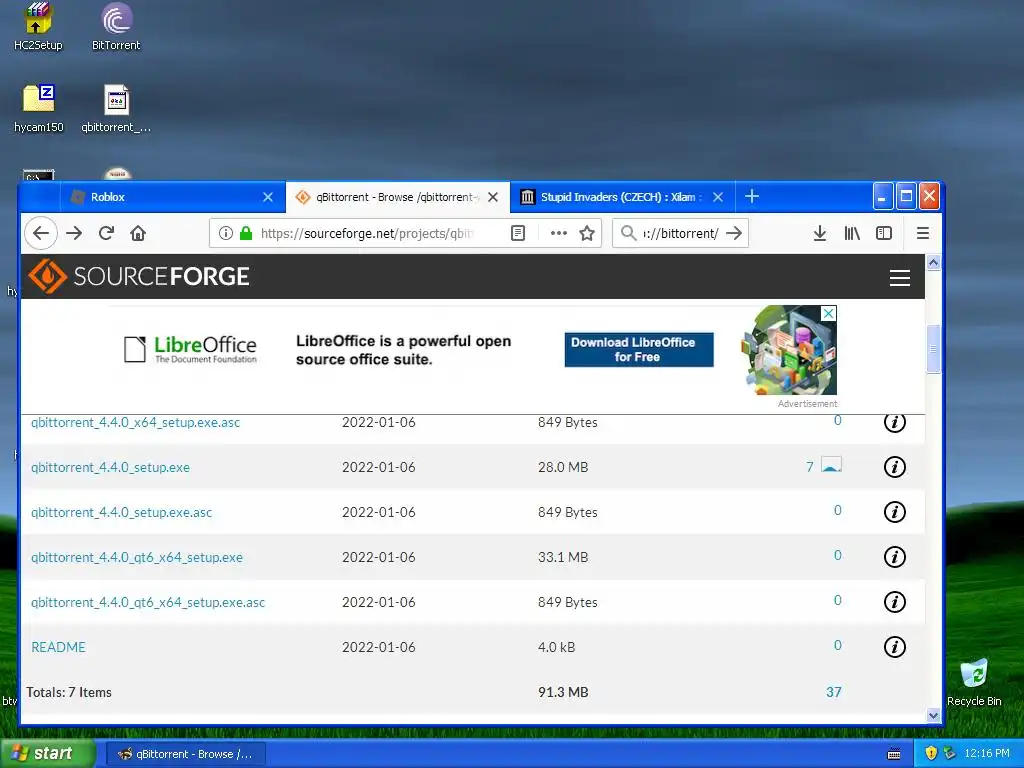Download qbittorrent_4.4.0_x64_setup.exe.asc
This screenshot has width=1024, height=768.
coord(135,423)
